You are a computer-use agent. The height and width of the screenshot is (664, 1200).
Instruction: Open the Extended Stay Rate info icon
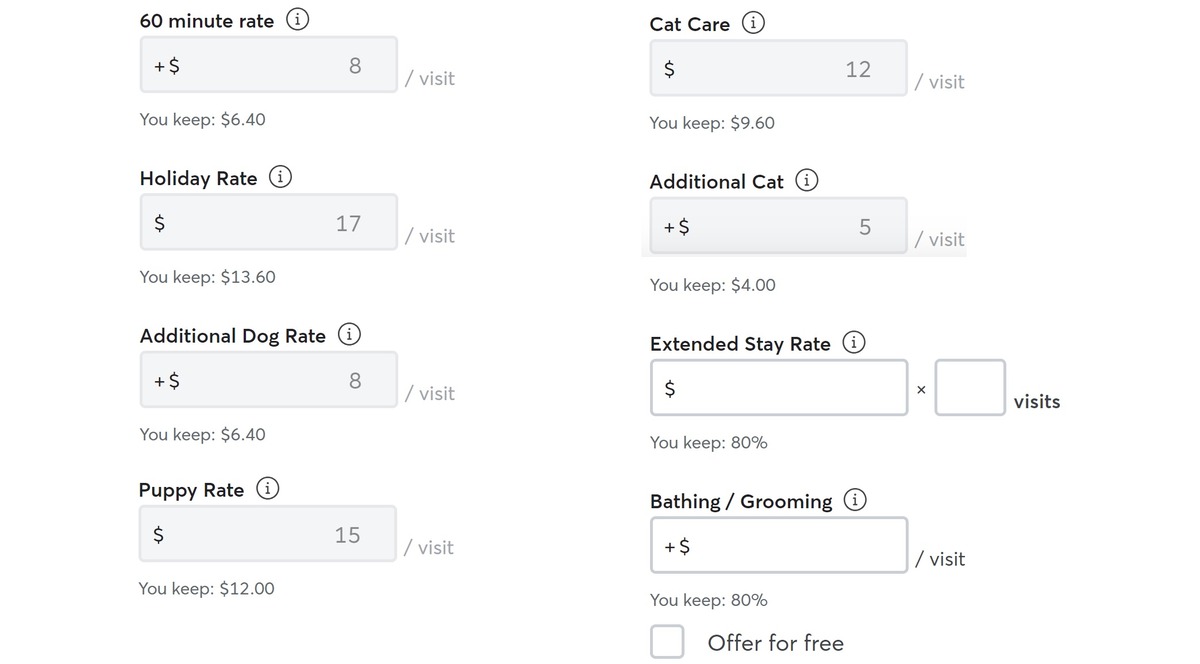coord(854,342)
